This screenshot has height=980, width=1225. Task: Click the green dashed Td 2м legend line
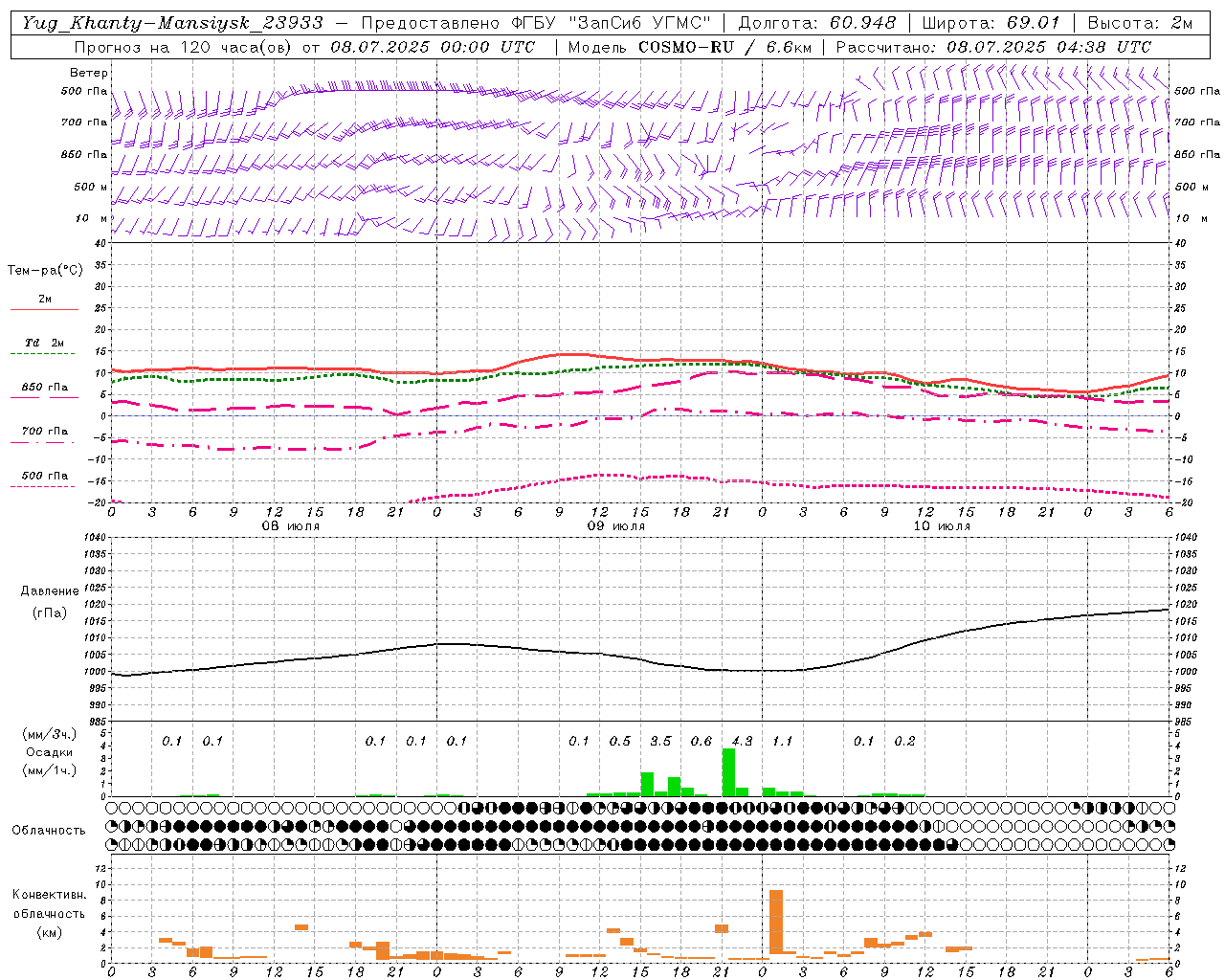point(44,353)
